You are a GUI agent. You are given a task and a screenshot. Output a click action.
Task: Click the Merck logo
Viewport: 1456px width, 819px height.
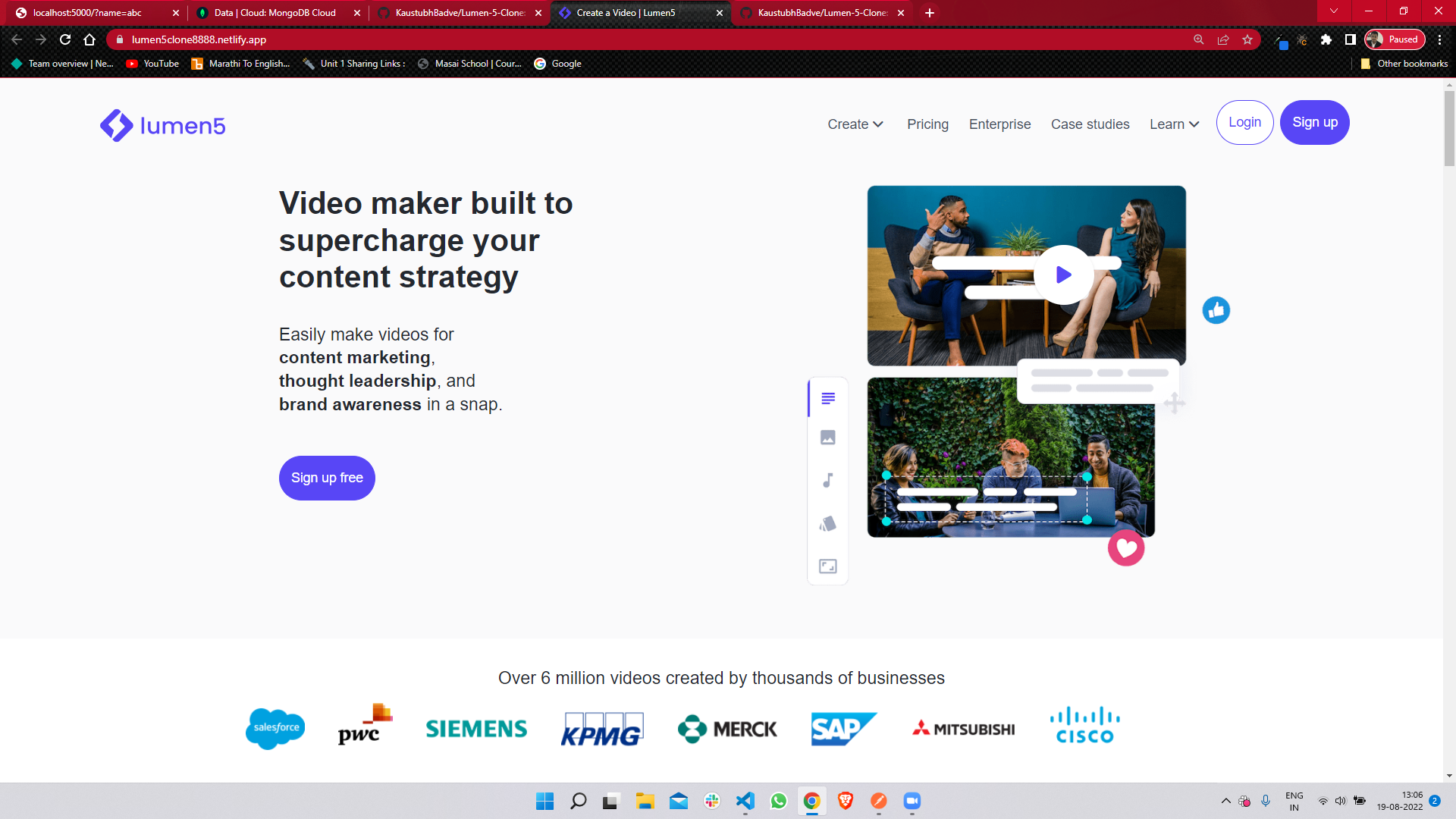tap(727, 729)
